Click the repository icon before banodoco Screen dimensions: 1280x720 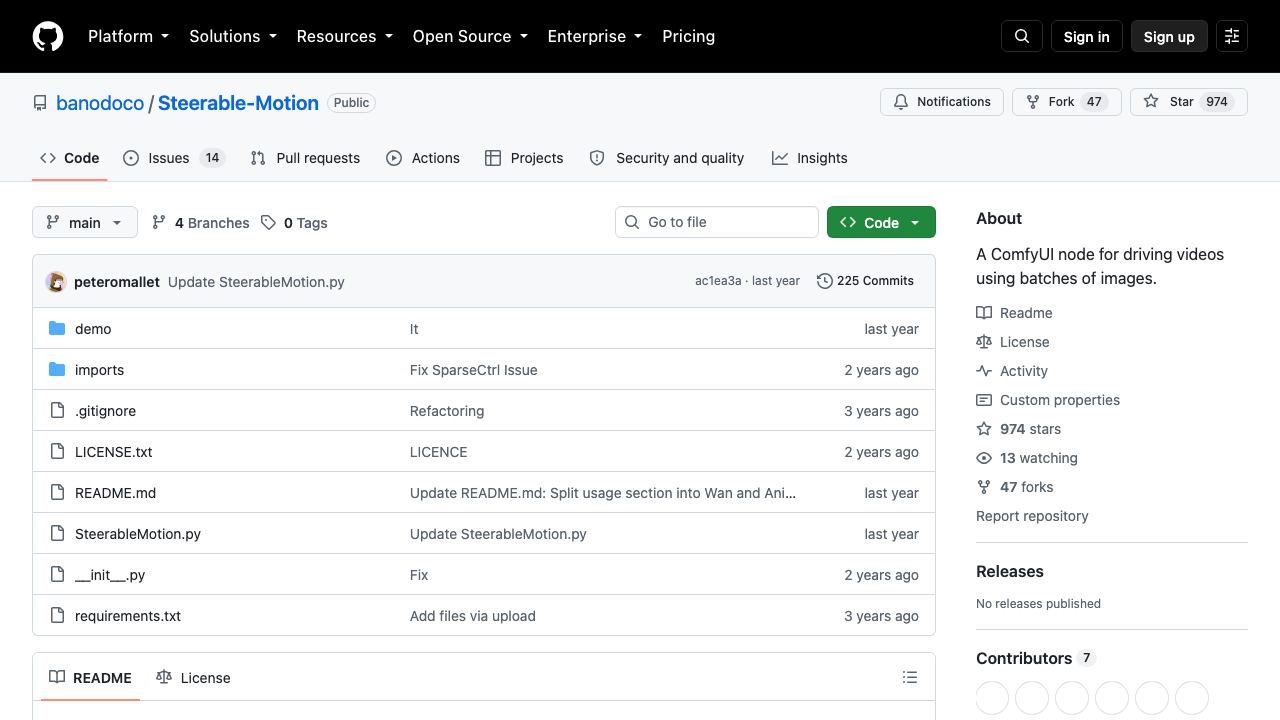40,103
